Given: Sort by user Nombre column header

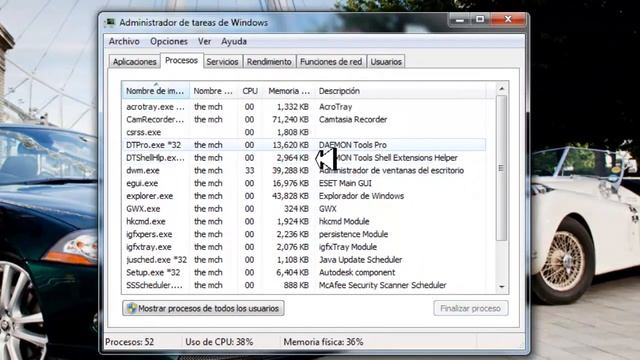Looking at the screenshot, I should pyautogui.click(x=213, y=91).
